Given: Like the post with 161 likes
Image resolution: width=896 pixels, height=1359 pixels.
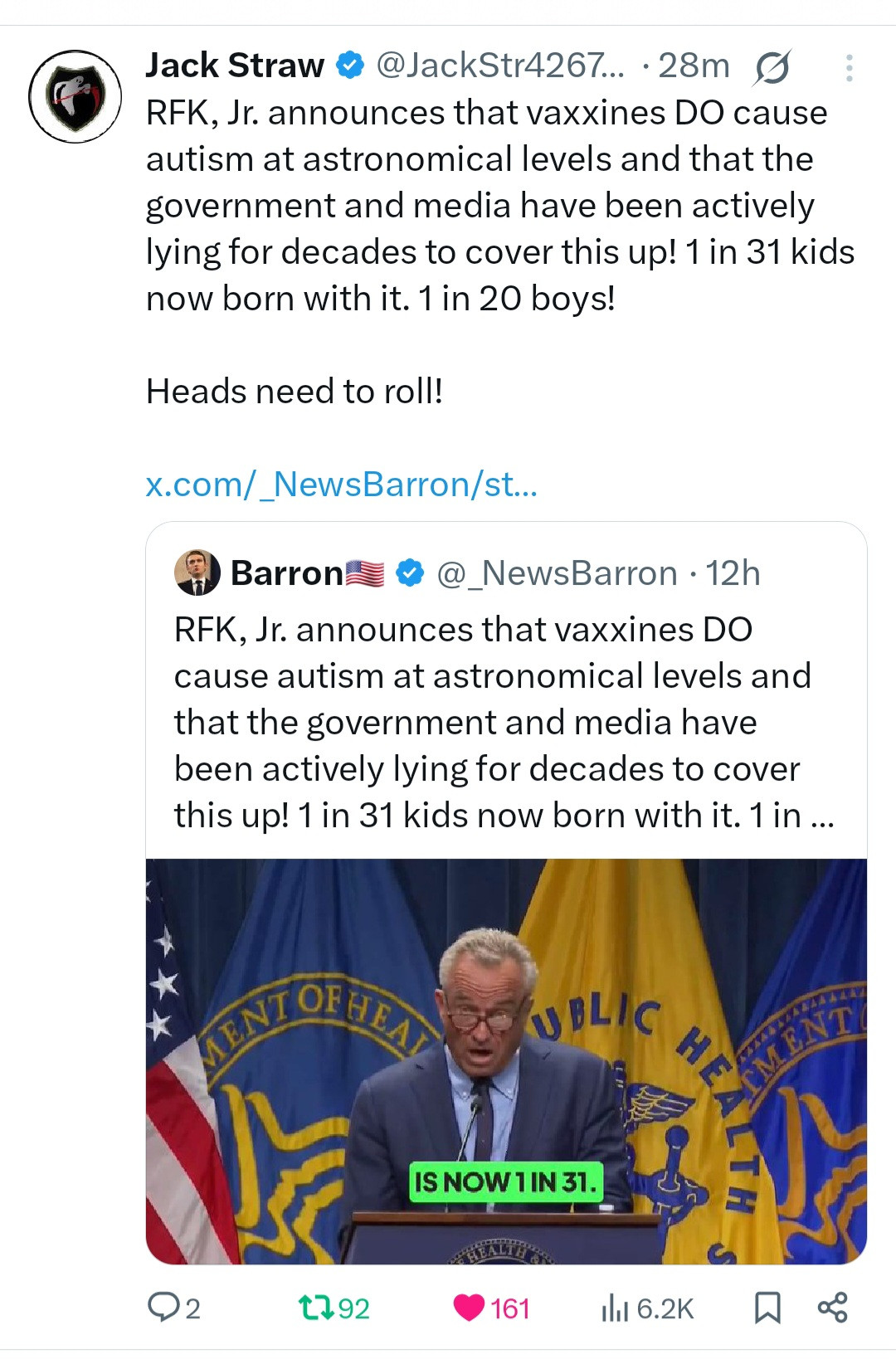Looking at the screenshot, I should [470, 1308].
